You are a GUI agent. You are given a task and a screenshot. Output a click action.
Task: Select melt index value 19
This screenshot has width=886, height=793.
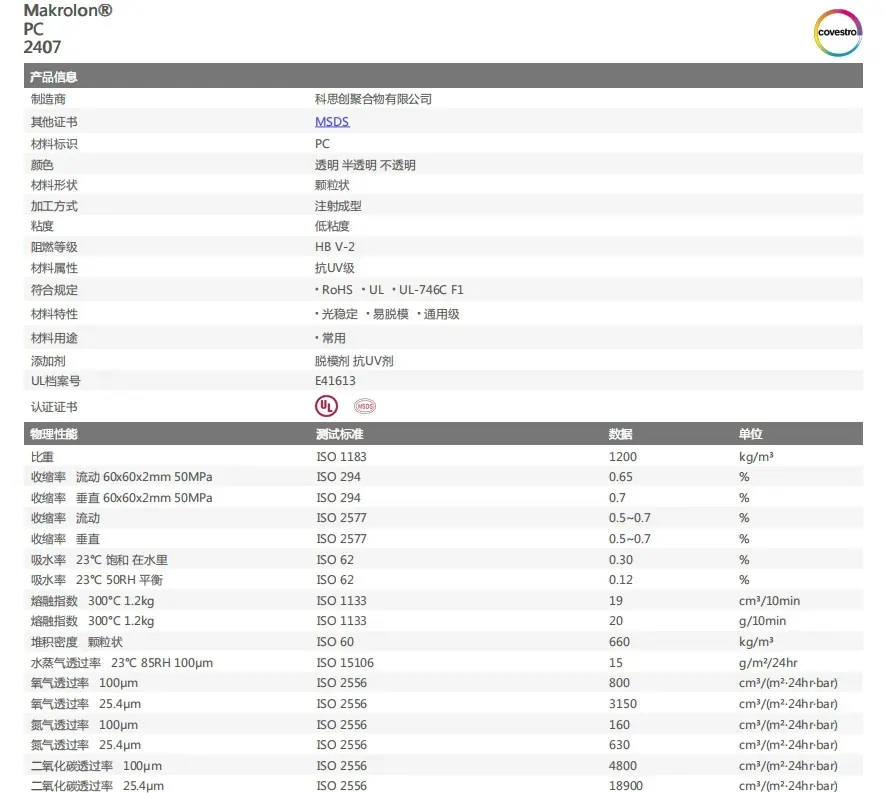point(615,601)
